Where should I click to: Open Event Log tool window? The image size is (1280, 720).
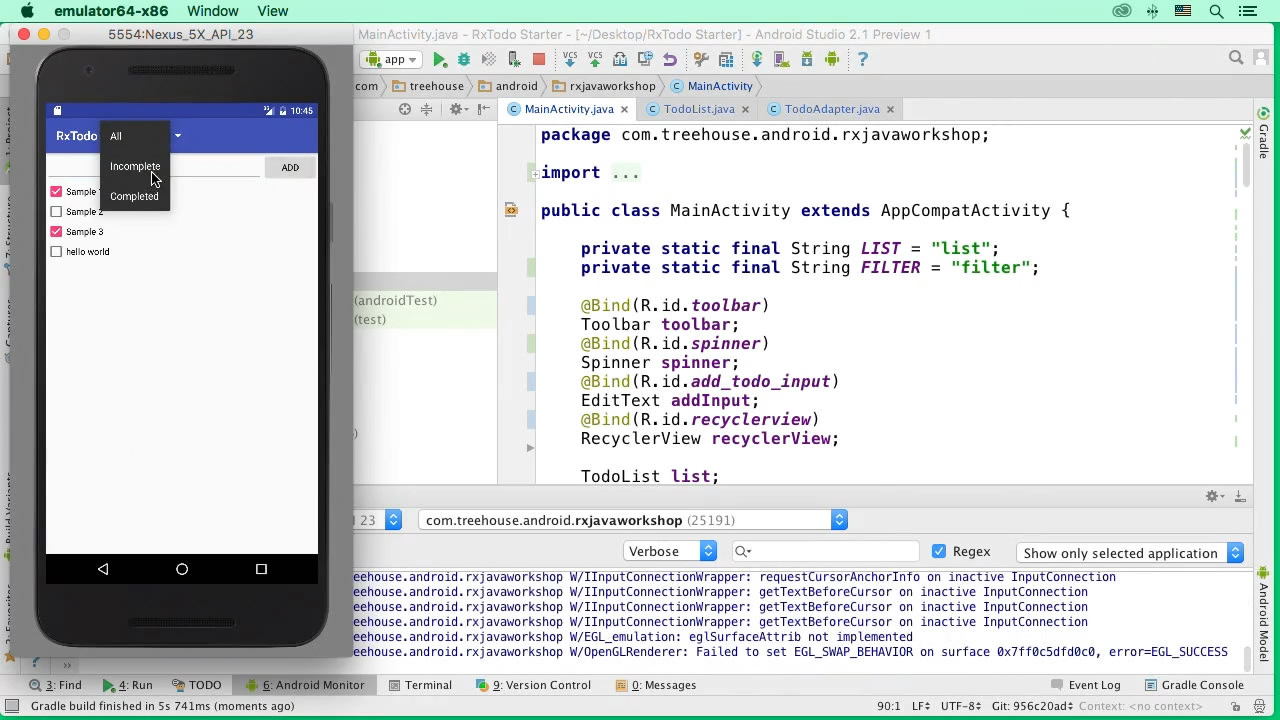[1086, 685]
